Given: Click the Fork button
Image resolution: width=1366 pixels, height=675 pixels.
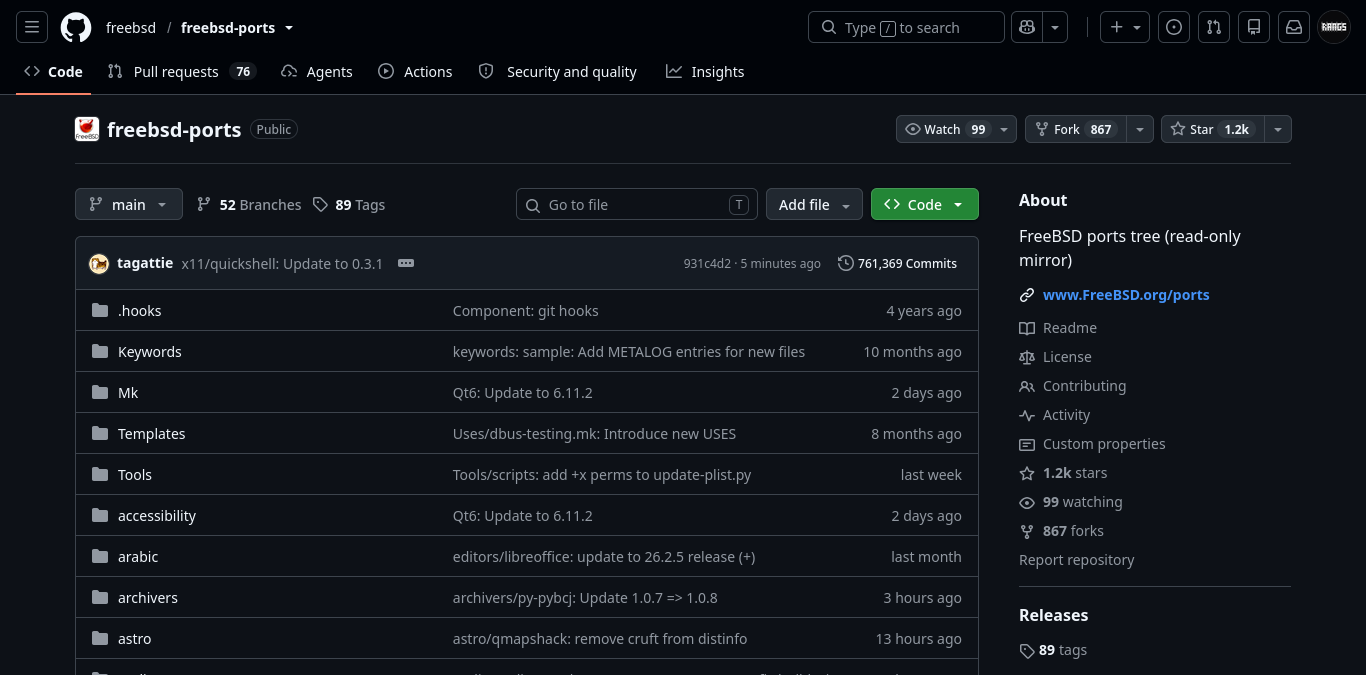Looking at the screenshot, I should 1076,129.
